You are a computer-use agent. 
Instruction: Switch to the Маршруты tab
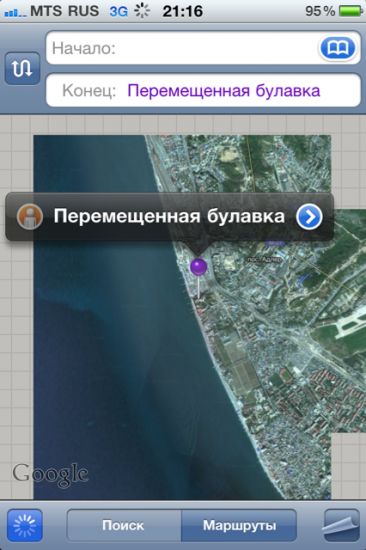pyautogui.click(x=239, y=525)
